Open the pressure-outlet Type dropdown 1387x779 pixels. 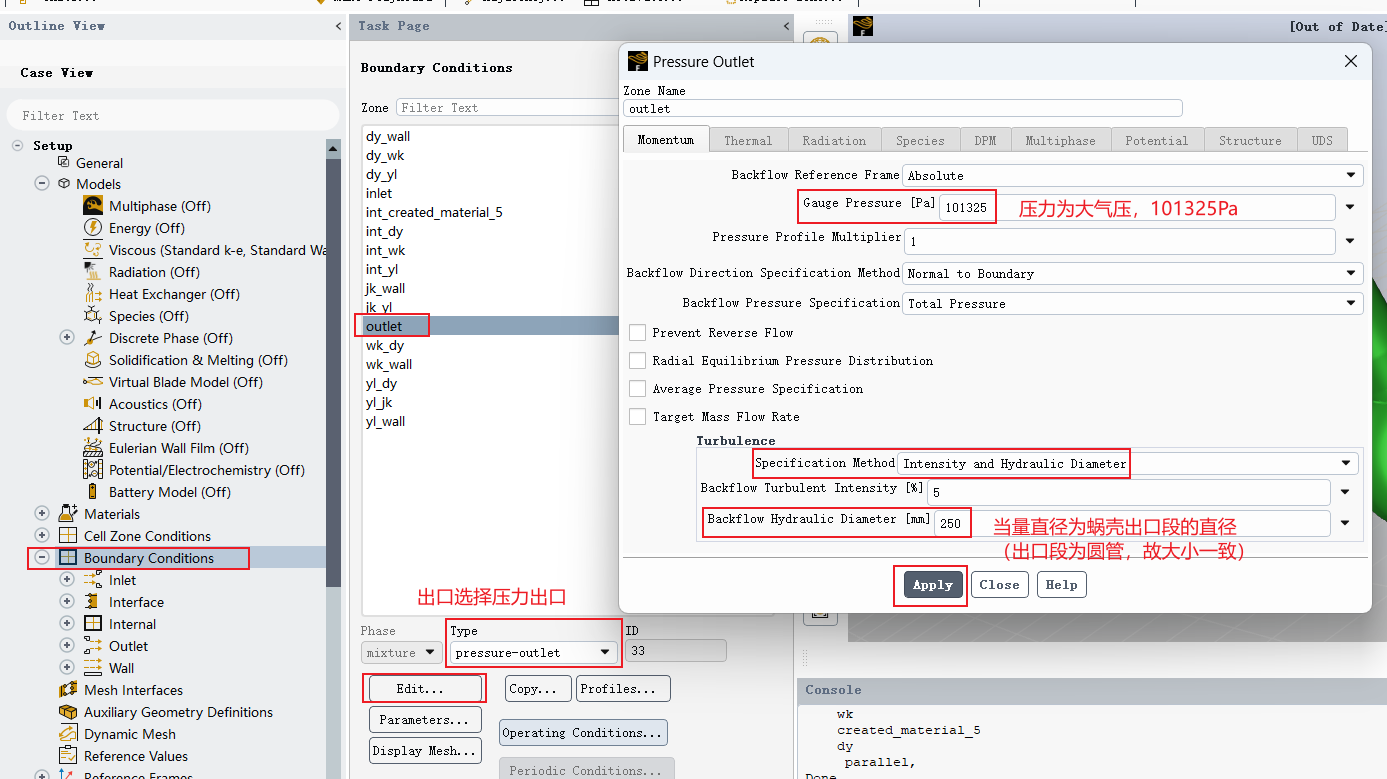point(533,653)
